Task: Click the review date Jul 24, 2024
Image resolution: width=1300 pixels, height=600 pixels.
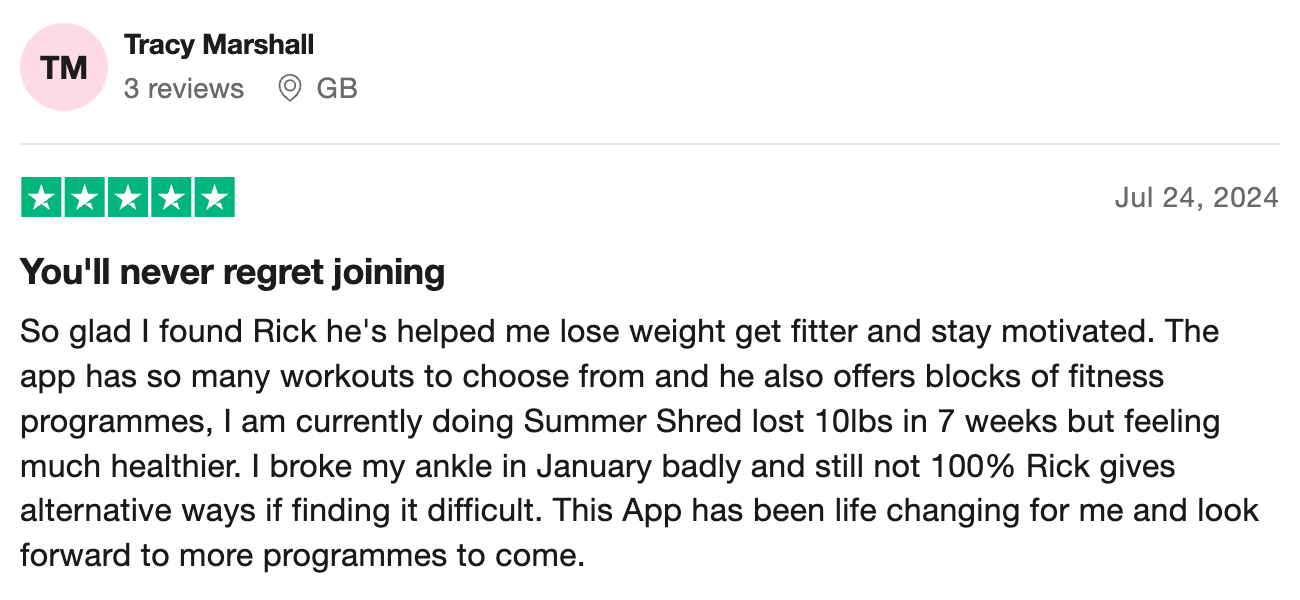Action: [1196, 198]
